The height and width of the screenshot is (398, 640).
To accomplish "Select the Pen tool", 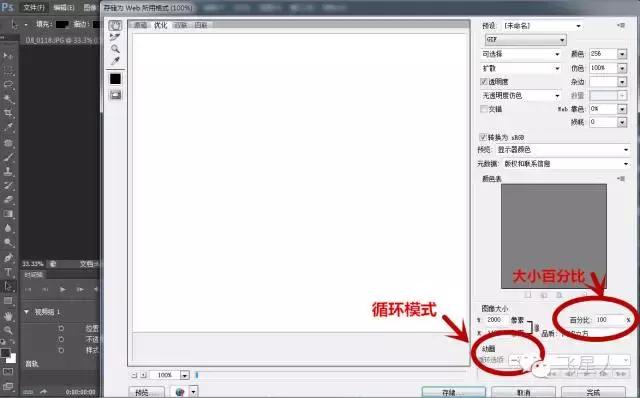I will (x=8, y=258).
